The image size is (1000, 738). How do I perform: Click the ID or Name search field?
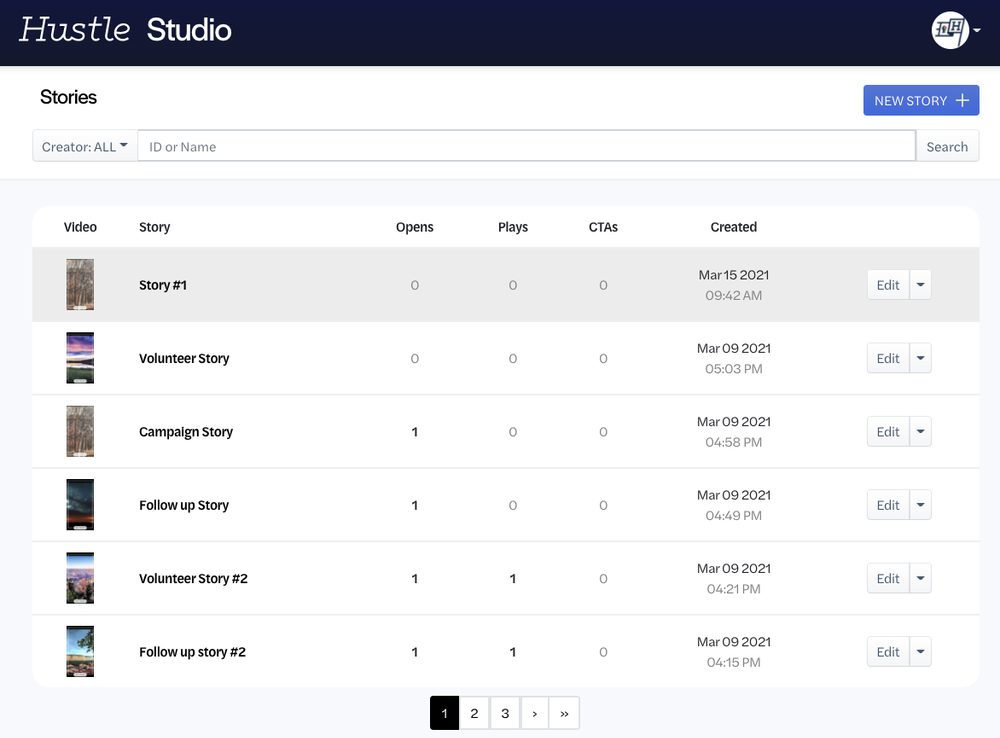[527, 145]
